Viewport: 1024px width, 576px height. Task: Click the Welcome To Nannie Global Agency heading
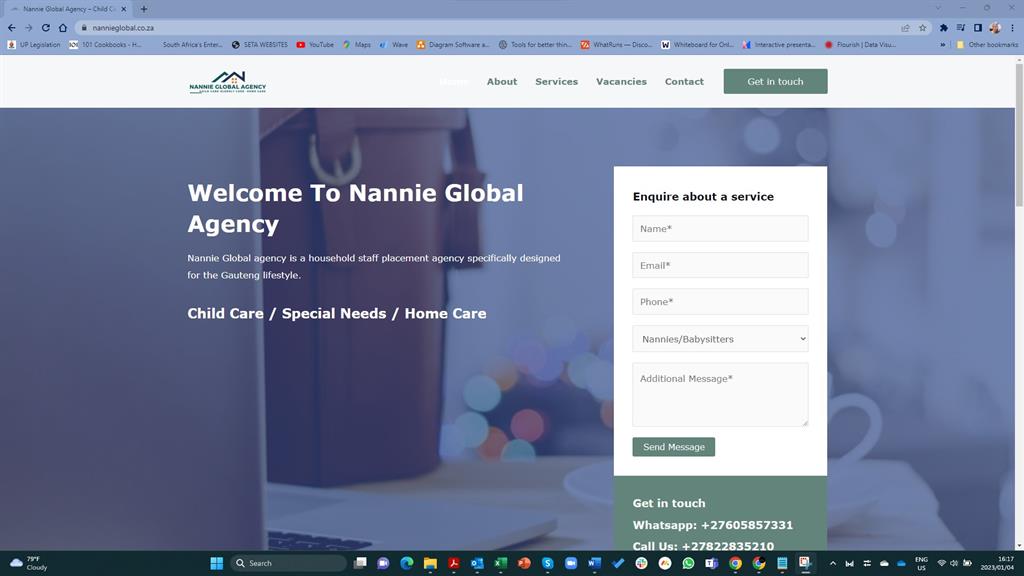pos(355,208)
